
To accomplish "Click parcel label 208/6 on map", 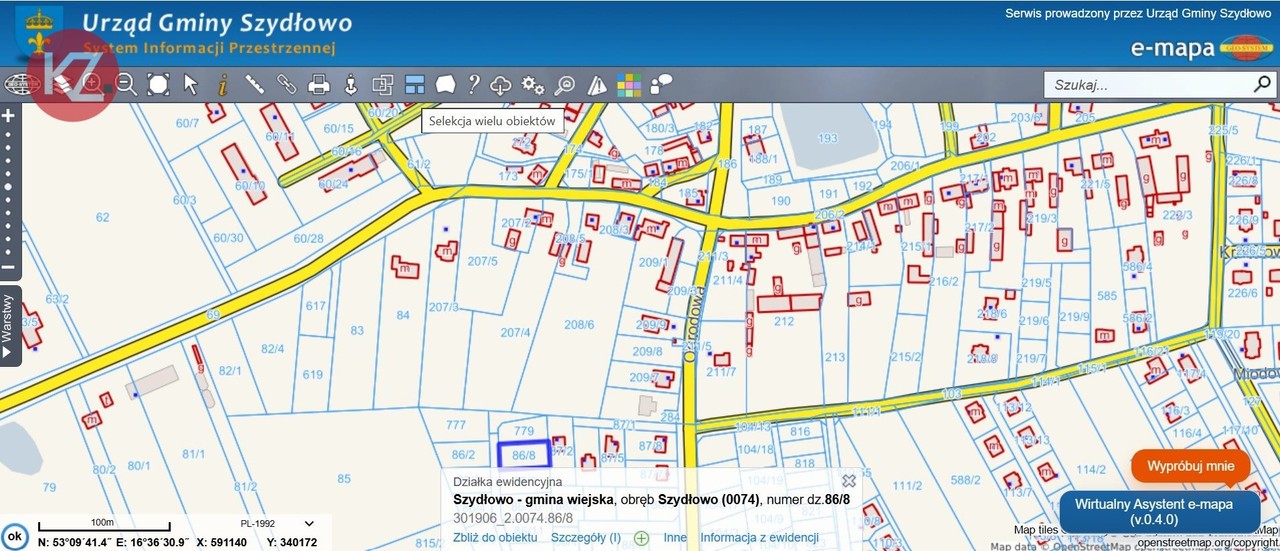I will (579, 325).
